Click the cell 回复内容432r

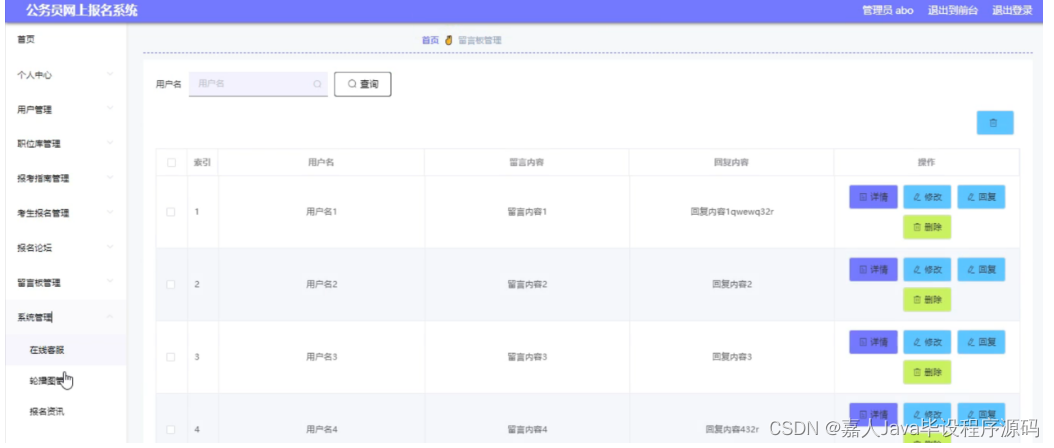(x=732, y=429)
